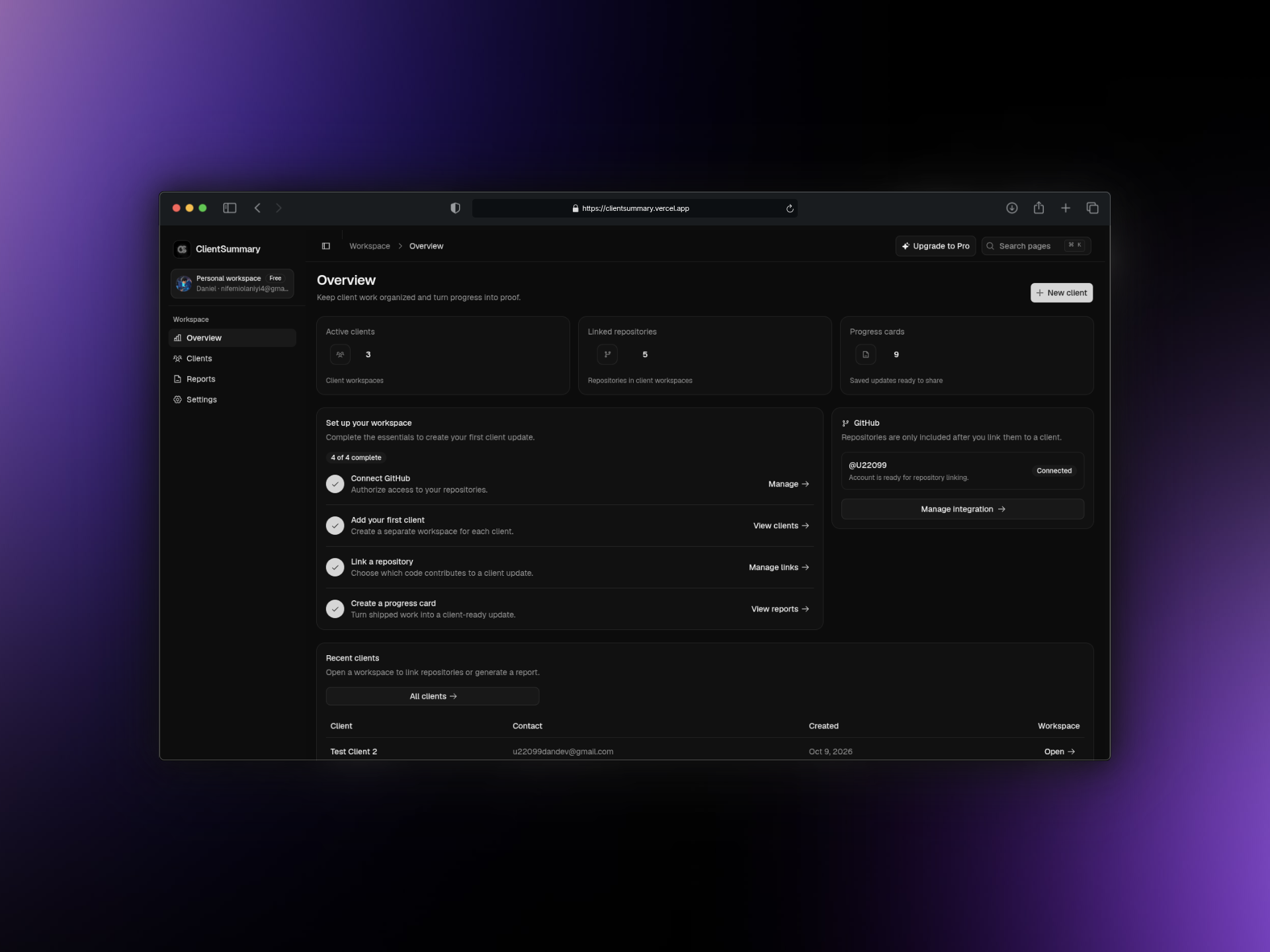Open the Test Client 2 workspace

pos(1060,752)
